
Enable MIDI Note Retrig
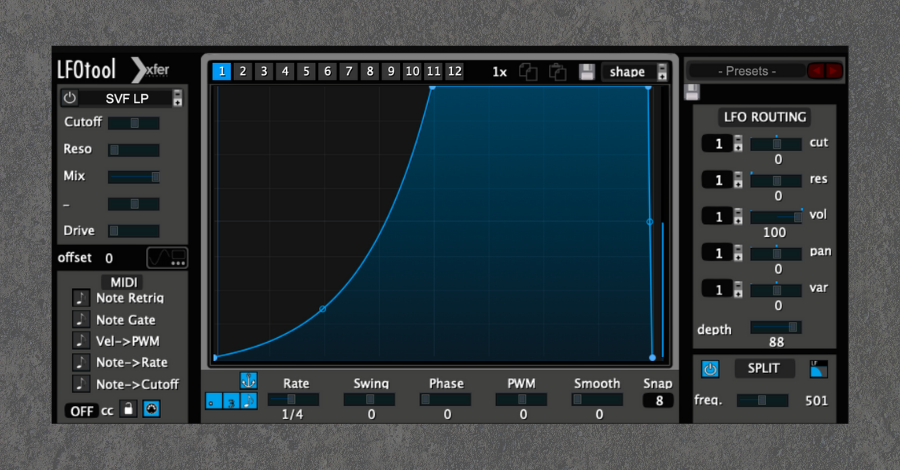click(x=80, y=298)
